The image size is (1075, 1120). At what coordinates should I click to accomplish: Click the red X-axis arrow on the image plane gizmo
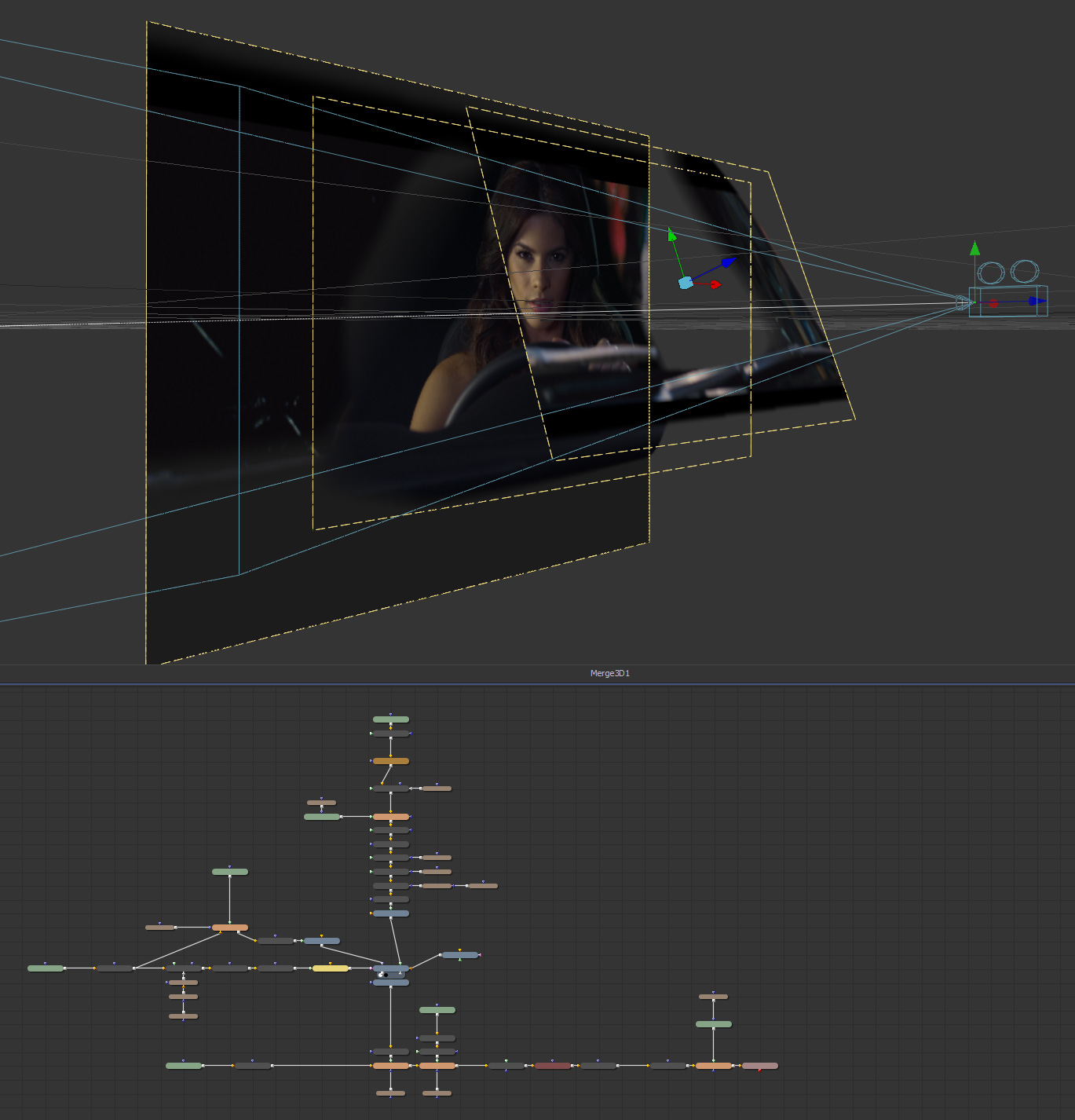click(715, 284)
